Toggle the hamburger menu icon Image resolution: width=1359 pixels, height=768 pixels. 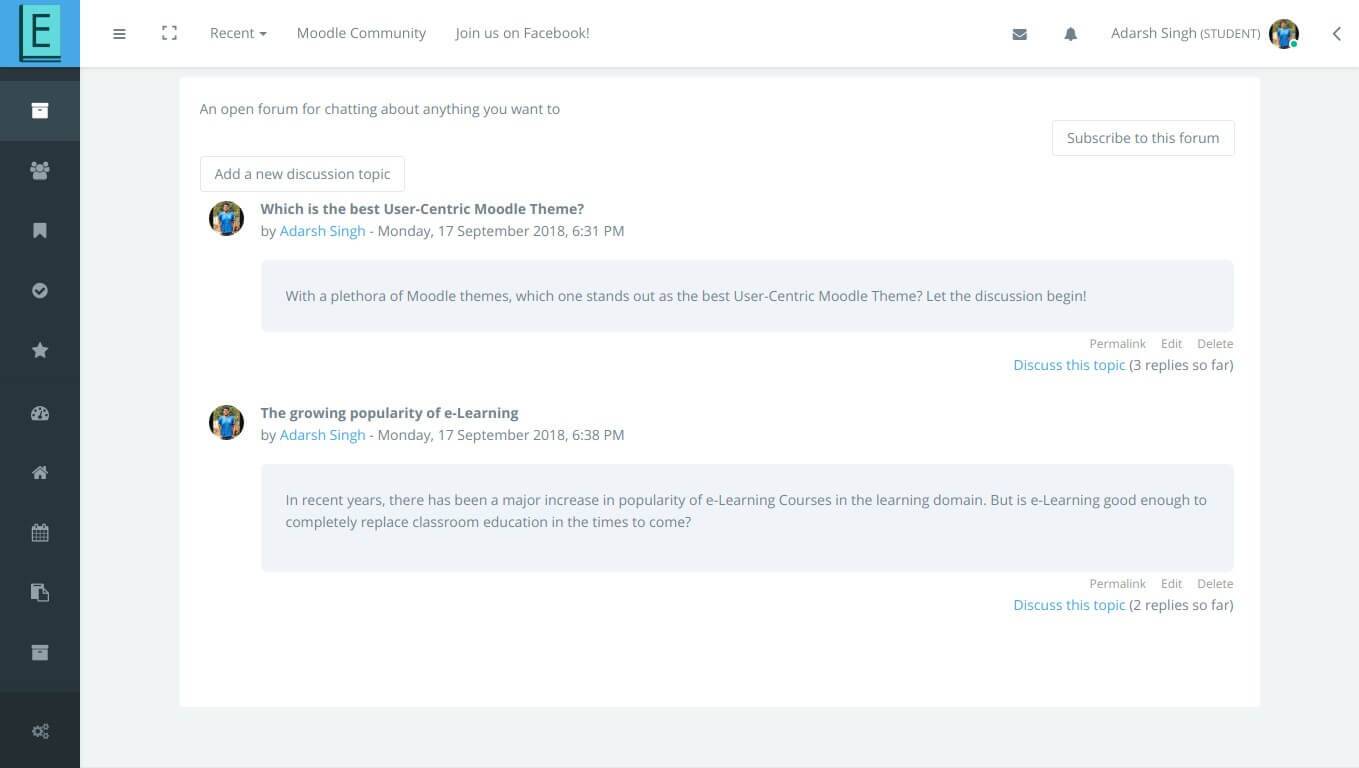coord(119,33)
